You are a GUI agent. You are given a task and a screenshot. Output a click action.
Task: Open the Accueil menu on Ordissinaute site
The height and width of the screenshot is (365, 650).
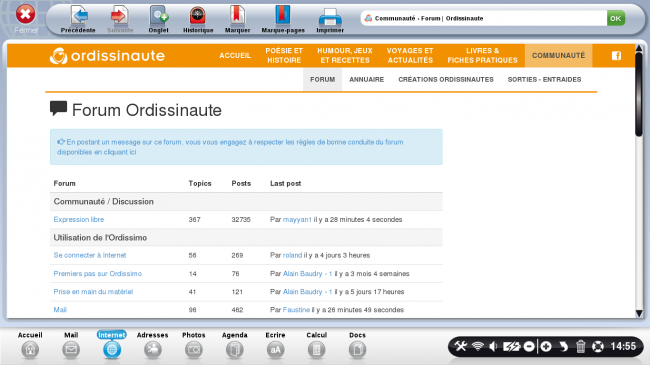point(235,56)
